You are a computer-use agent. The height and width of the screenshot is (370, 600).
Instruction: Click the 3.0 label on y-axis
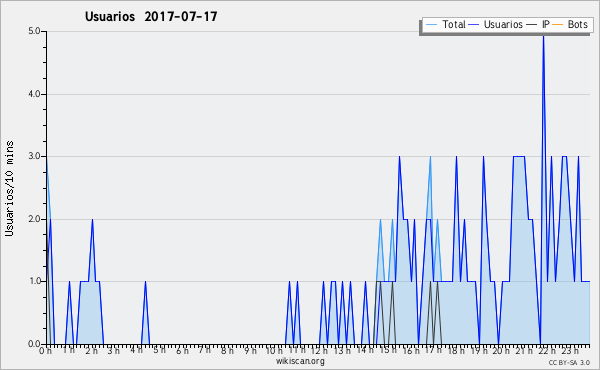[x=34, y=156]
